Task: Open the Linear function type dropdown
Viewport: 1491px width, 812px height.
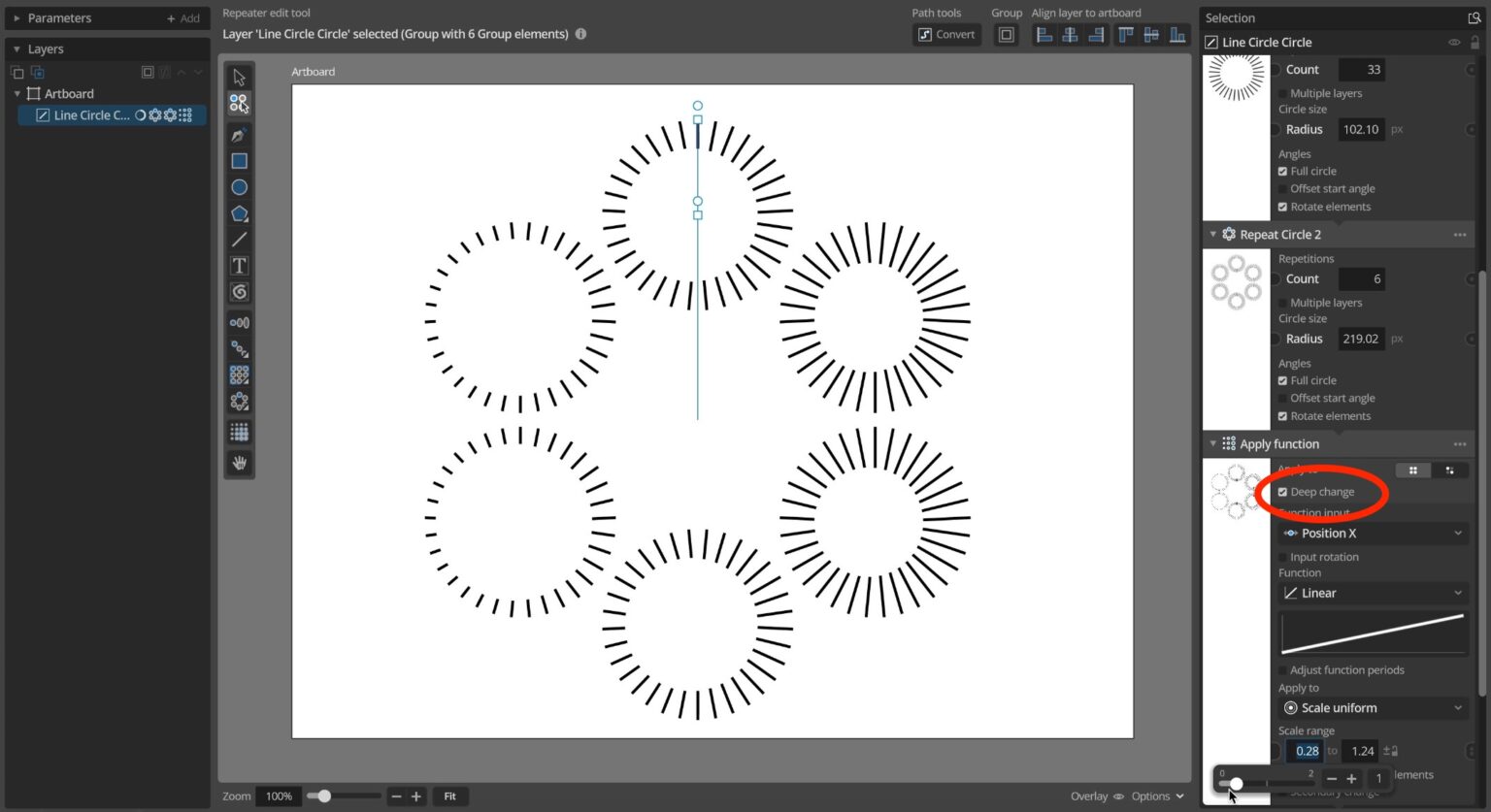Action: pyautogui.click(x=1372, y=593)
